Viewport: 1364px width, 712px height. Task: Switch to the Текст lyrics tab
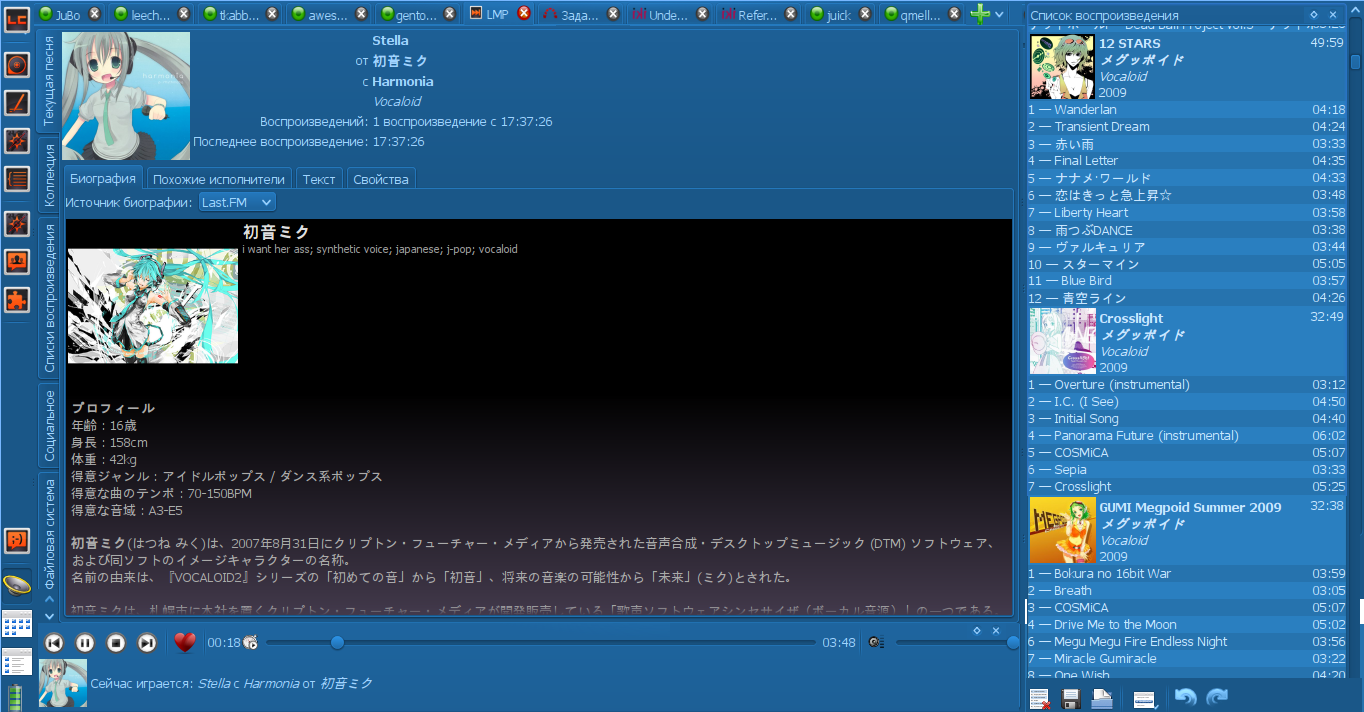click(x=319, y=179)
